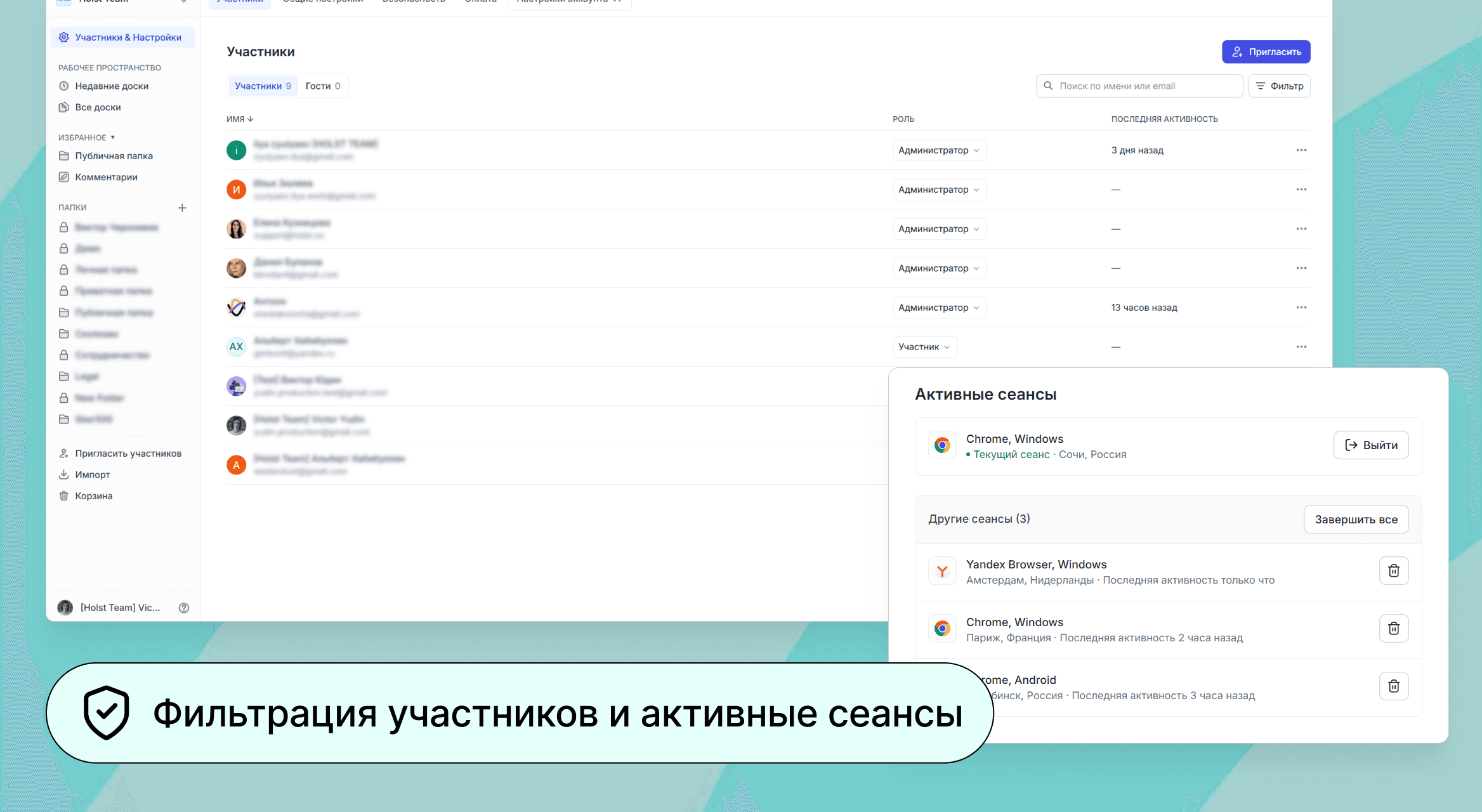Open the Участник role dropdown
The height and width of the screenshot is (812, 1482).
tap(924, 347)
